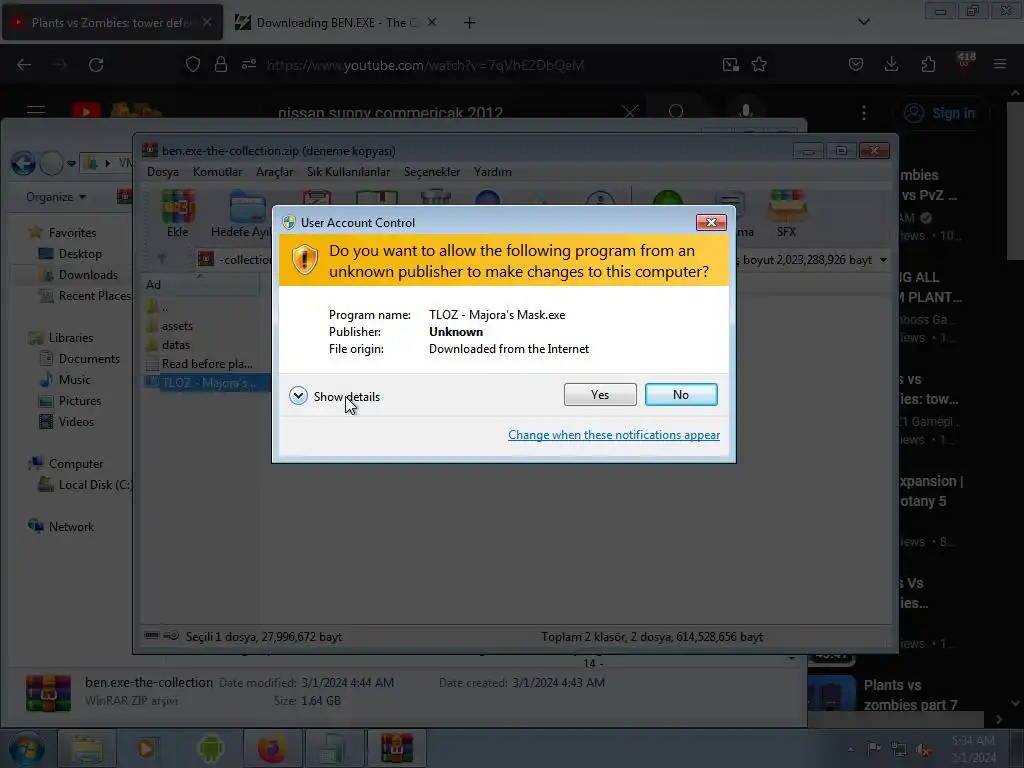Image resolution: width=1024 pixels, height=768 pixels.
Task: Open a new Firefox tab
Action: pyautogui.click(x=469, y=23)
